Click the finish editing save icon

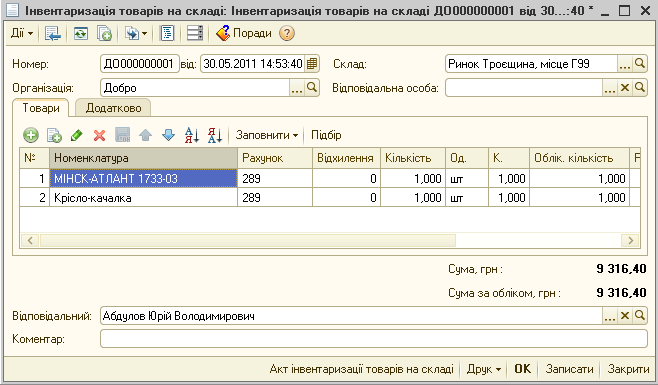[x=123, y=135]
